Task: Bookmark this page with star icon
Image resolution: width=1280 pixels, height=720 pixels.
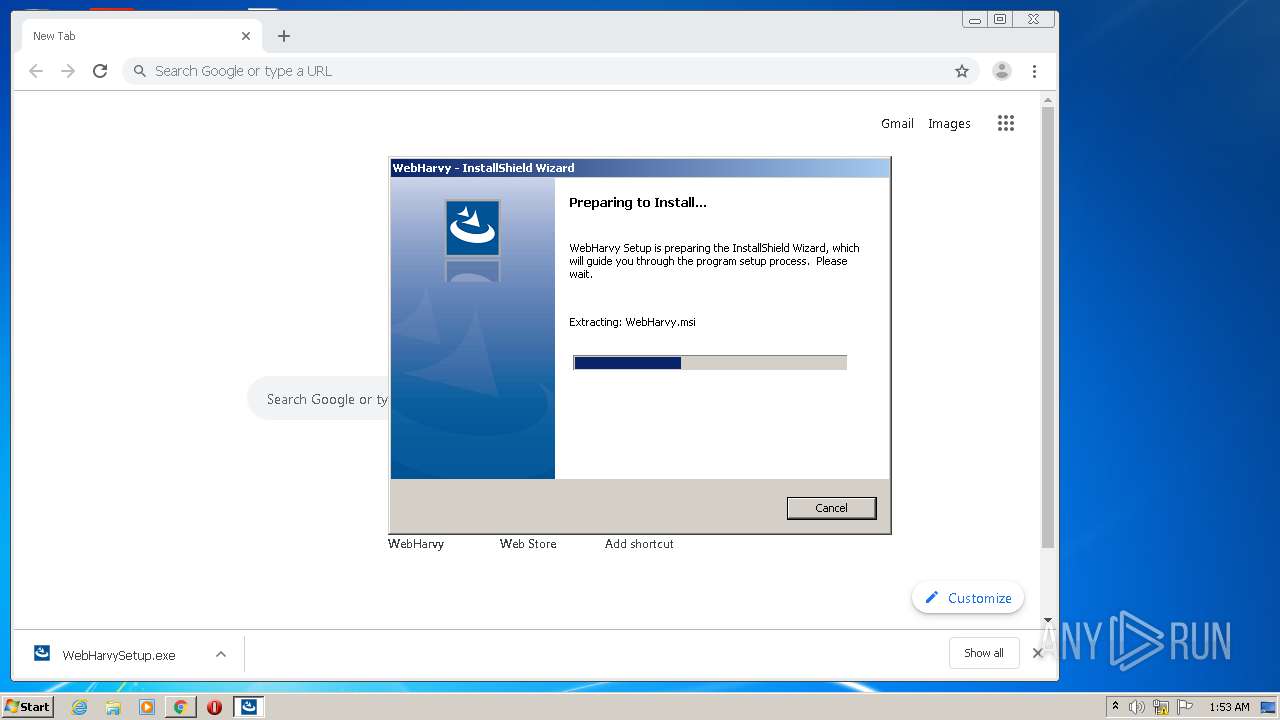Action: click(962, 71)
